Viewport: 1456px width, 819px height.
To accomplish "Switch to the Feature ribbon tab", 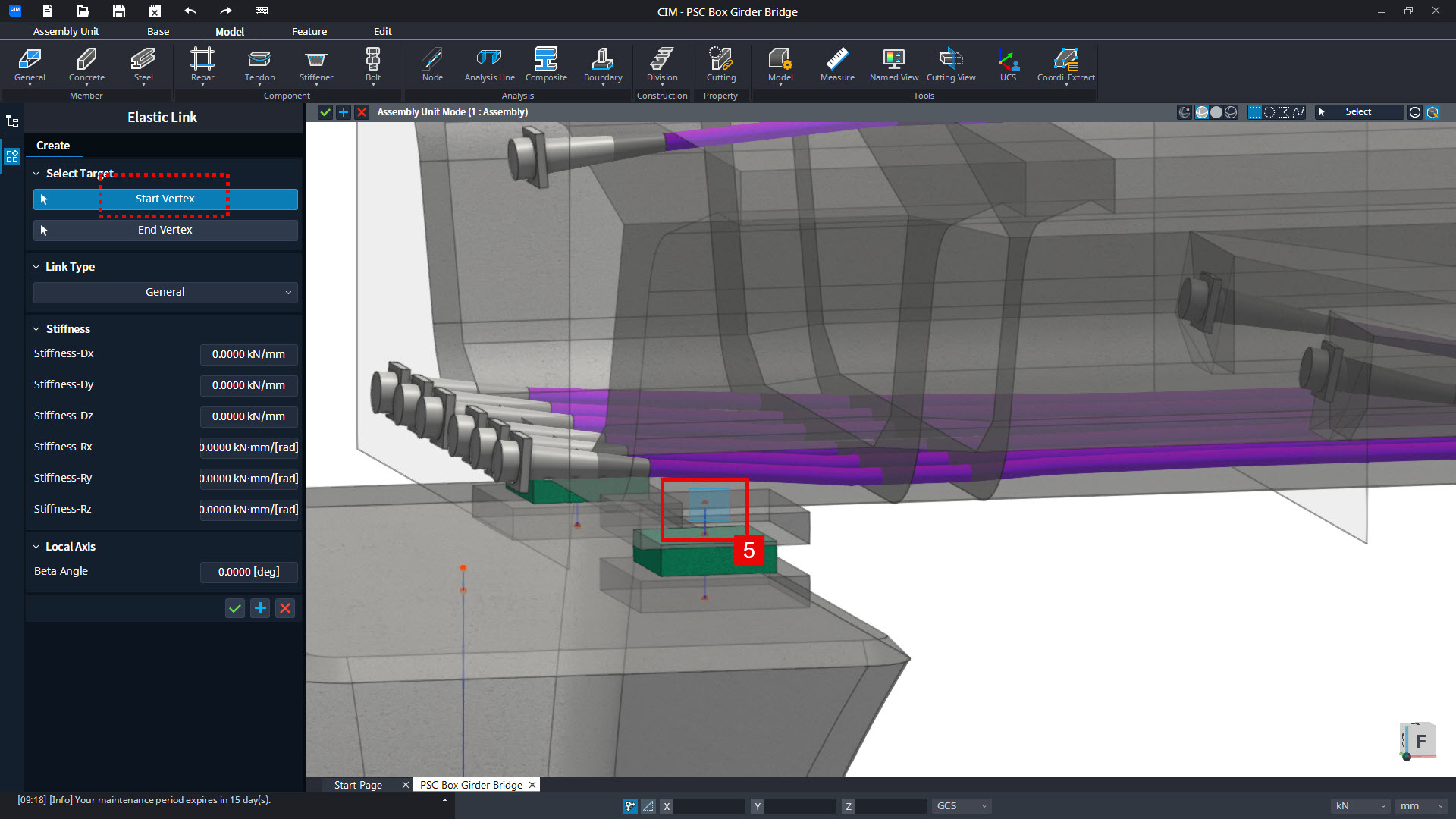I will pyautogui.click(x=309, y=31).
